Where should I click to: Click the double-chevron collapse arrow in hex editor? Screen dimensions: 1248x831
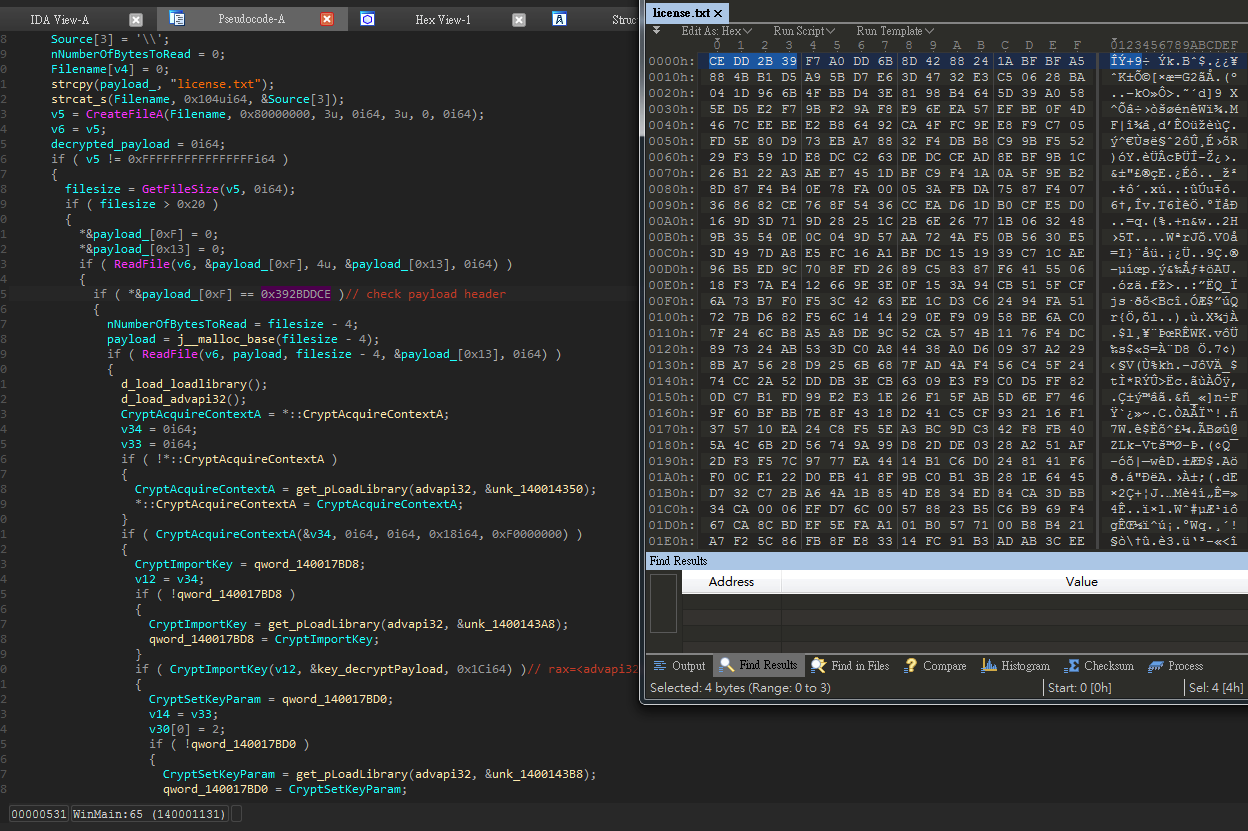[x=657, y=31]
